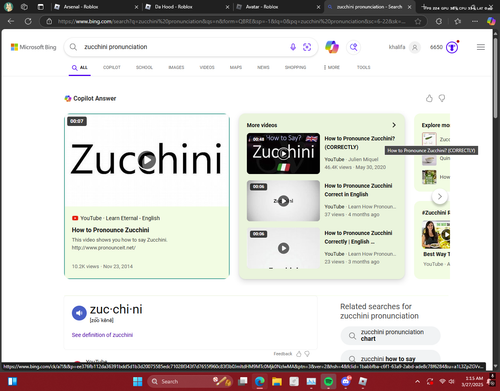Play the How to Say Zucchini thumbnail video
Viewport: 500px width, 391px height.
tap(283, 154)
